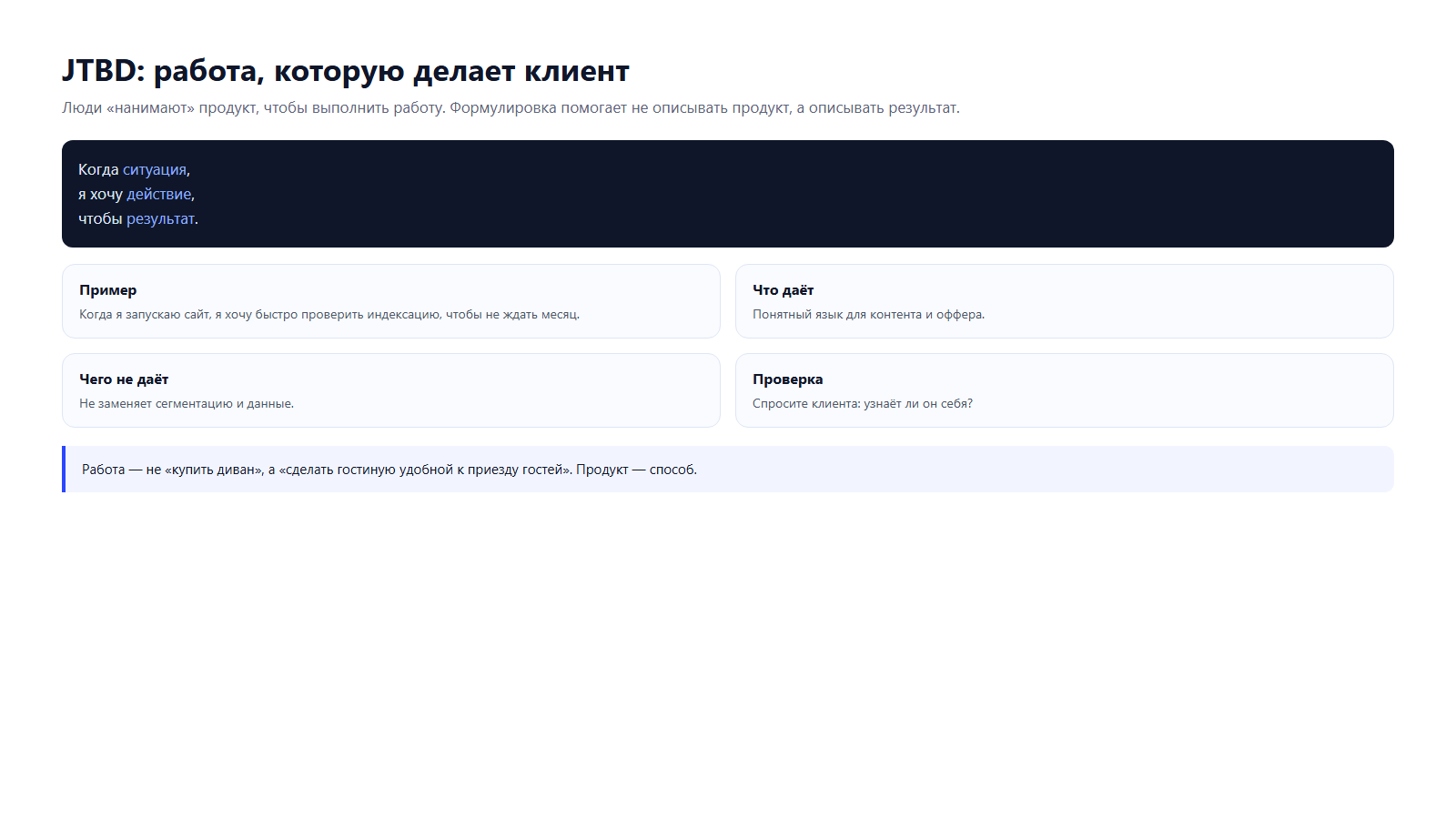Click the highlighted word 'результат'
This screenshot has width=1456, height=819.
coord(160,218)
